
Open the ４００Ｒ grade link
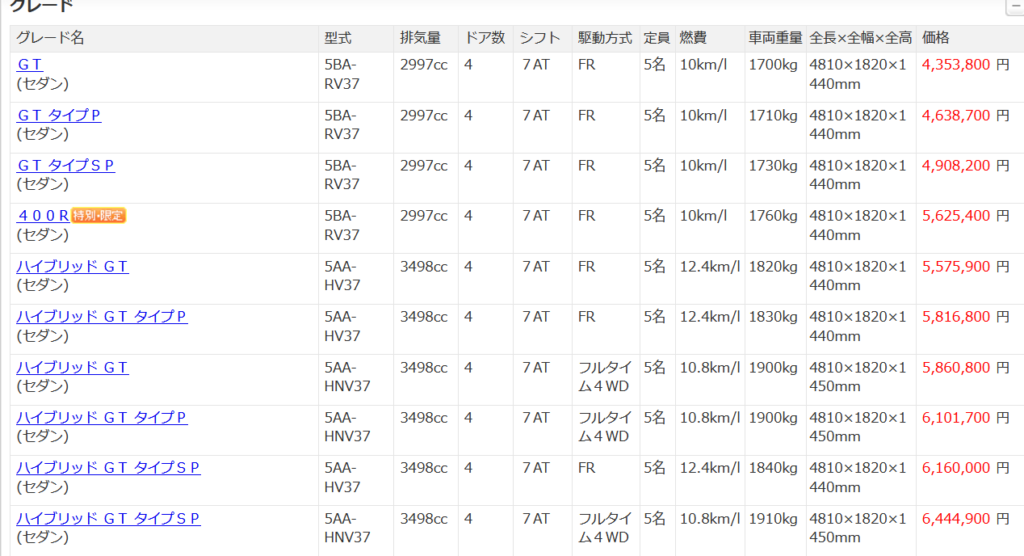[43, 215]
